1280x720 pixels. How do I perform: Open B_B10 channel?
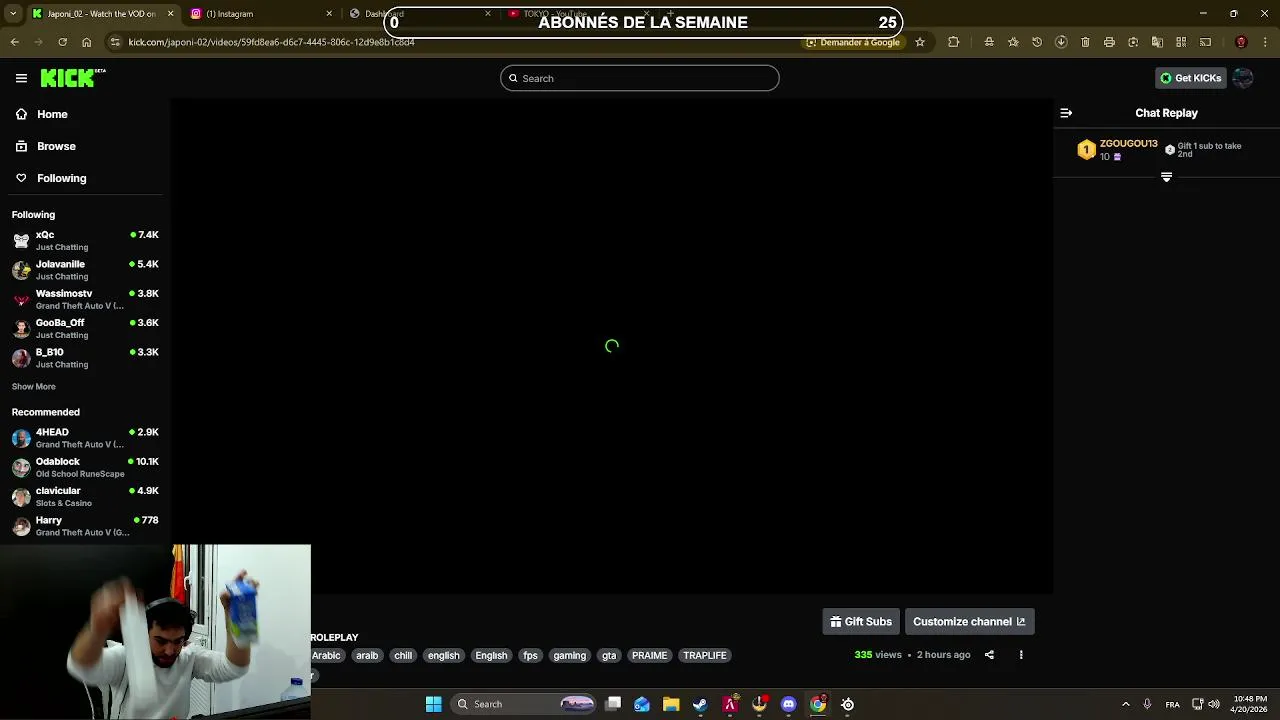pos(85,358)
